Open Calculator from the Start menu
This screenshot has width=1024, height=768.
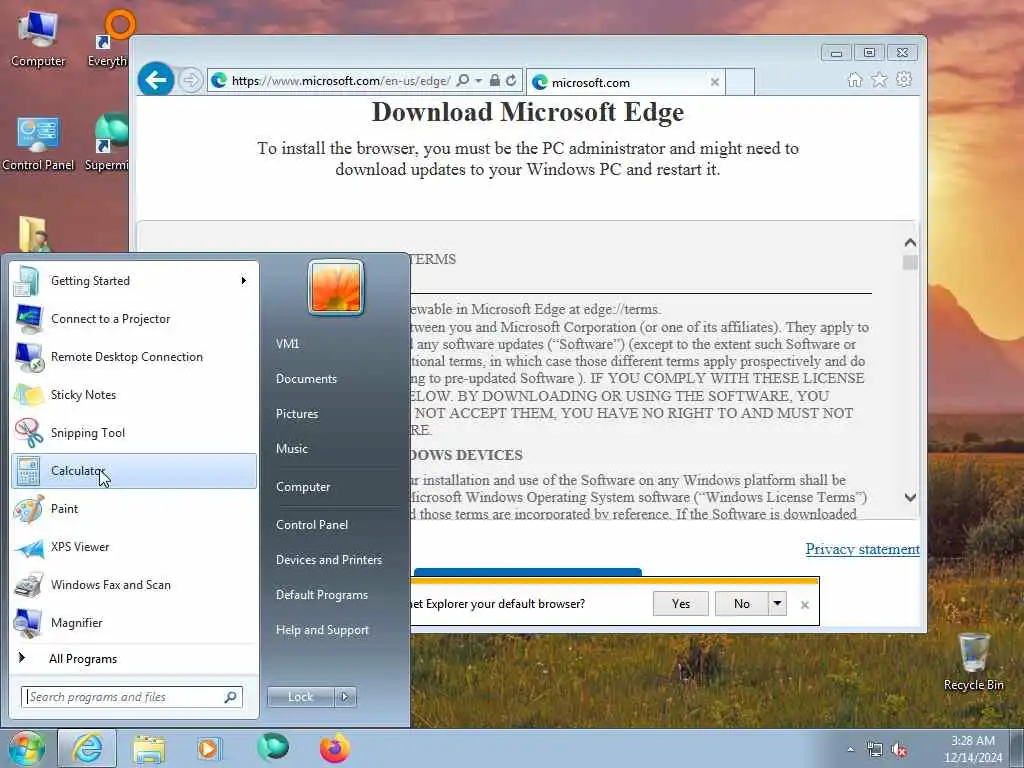pyautogui.click(x=134, y=471)
